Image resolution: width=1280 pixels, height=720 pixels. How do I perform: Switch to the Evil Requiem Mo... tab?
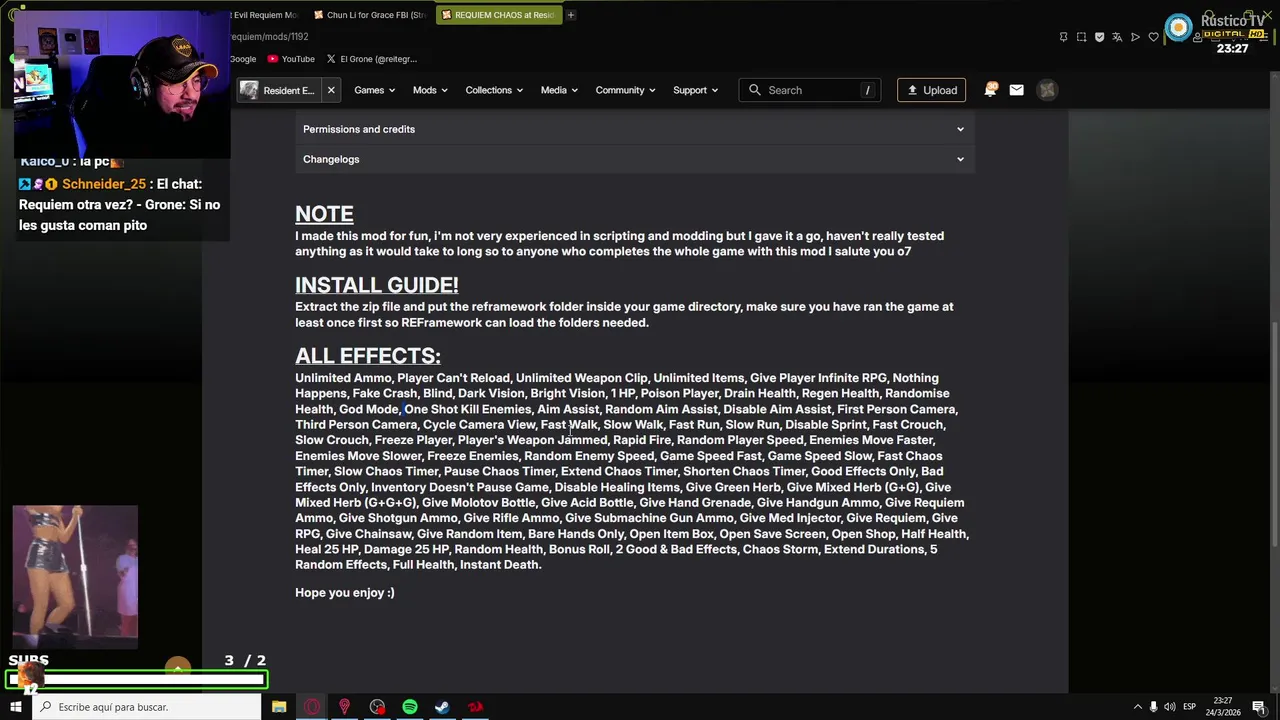264,15
